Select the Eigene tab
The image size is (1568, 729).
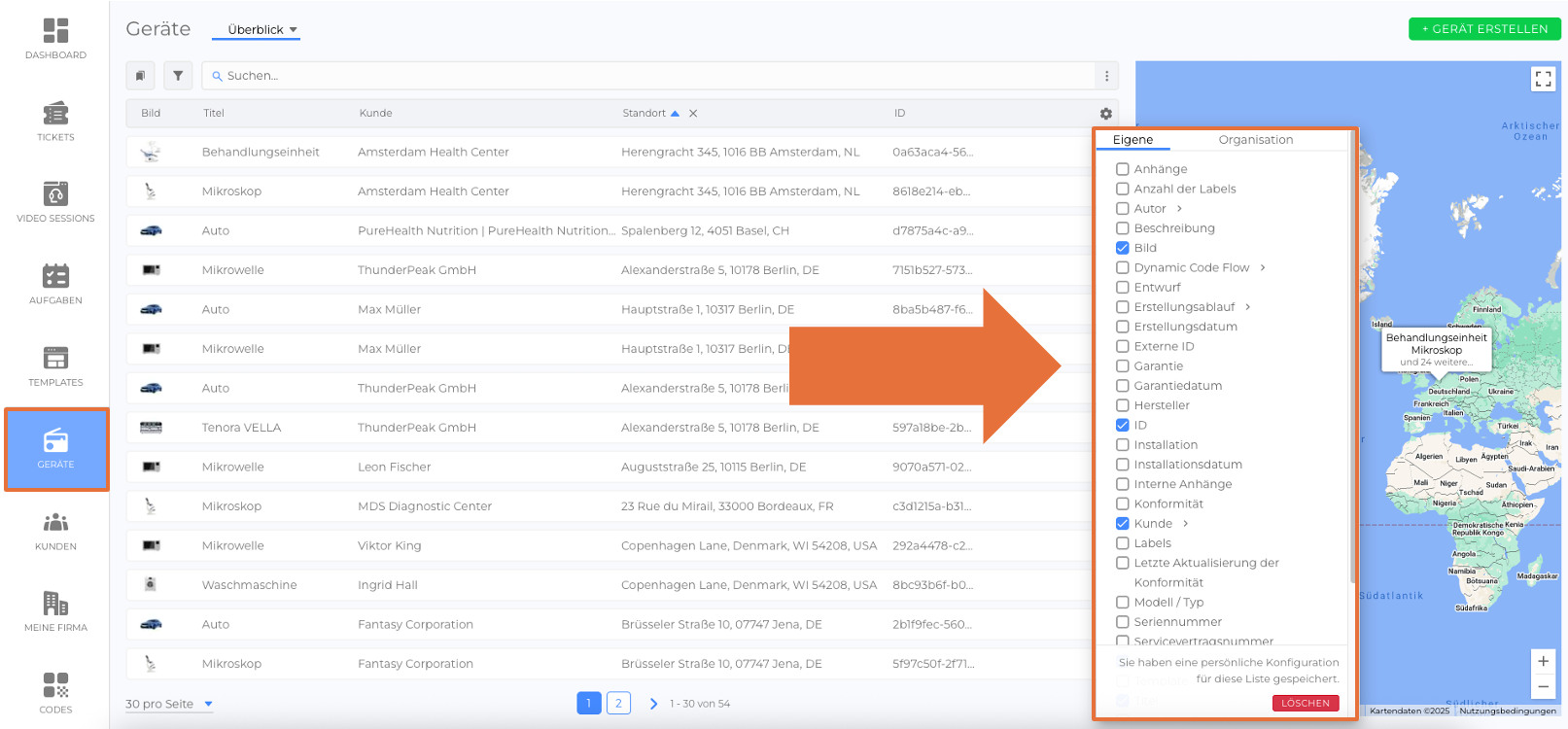(1132, 140)
